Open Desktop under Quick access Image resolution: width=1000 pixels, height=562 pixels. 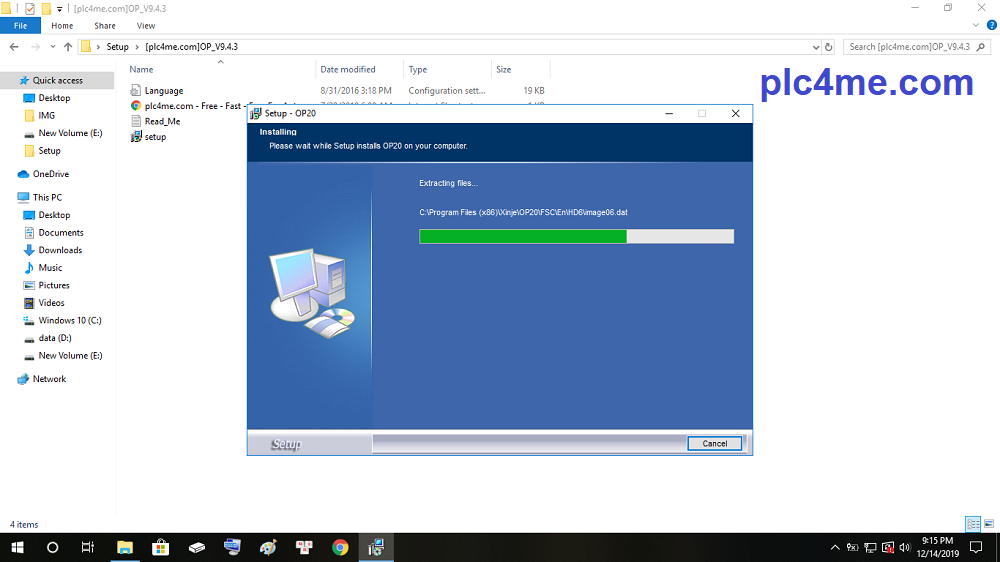(54, 98)
